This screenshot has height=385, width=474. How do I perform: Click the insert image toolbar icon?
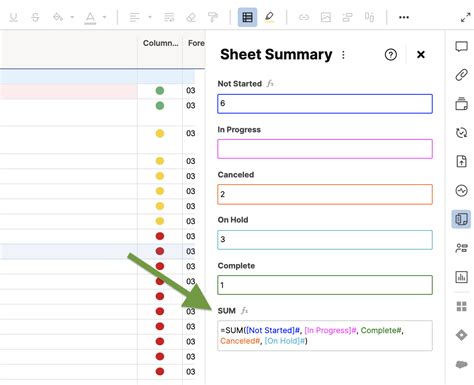coord(326,17)
